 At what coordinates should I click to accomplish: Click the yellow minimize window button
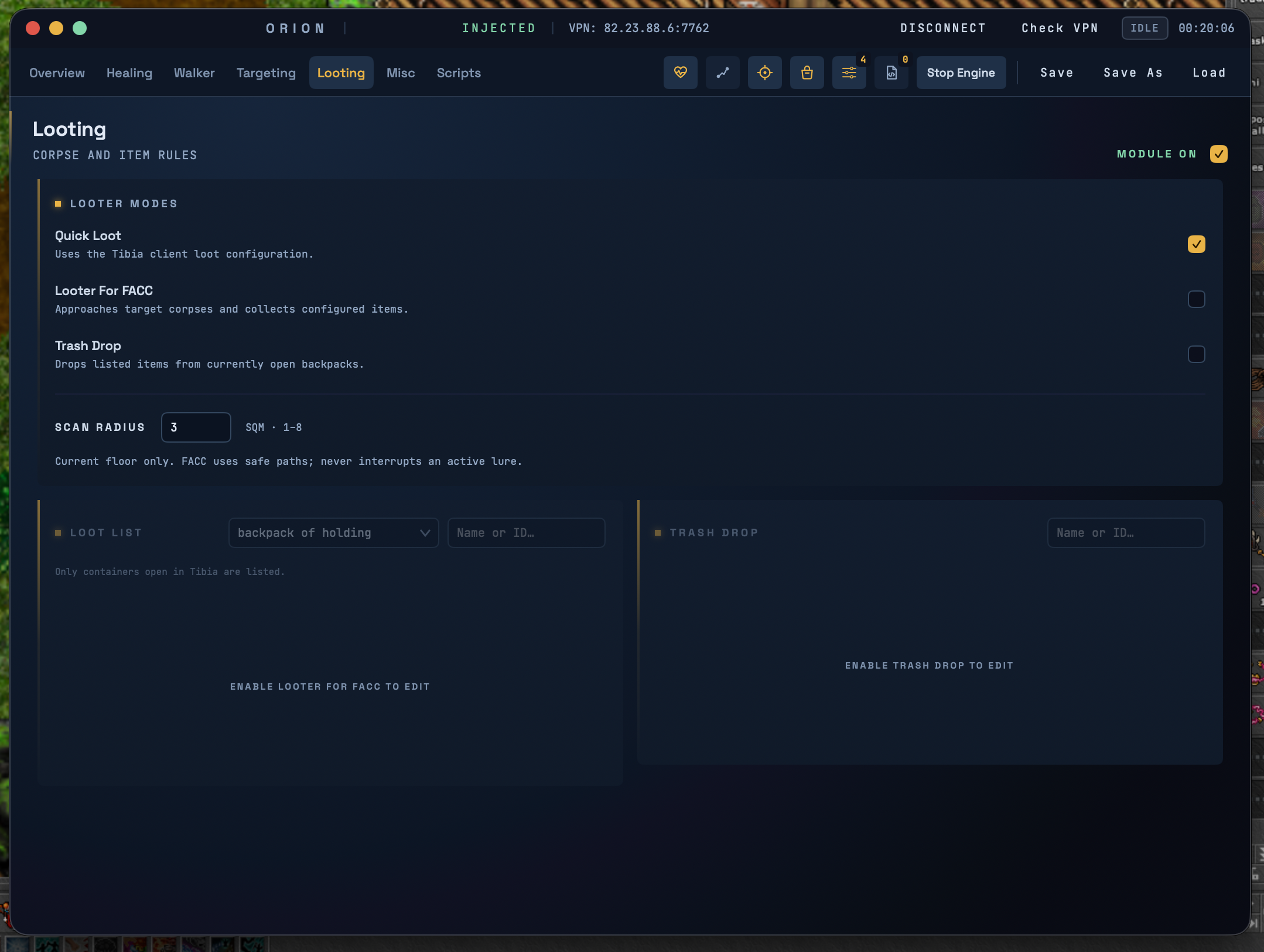click(x=56, y=28)
